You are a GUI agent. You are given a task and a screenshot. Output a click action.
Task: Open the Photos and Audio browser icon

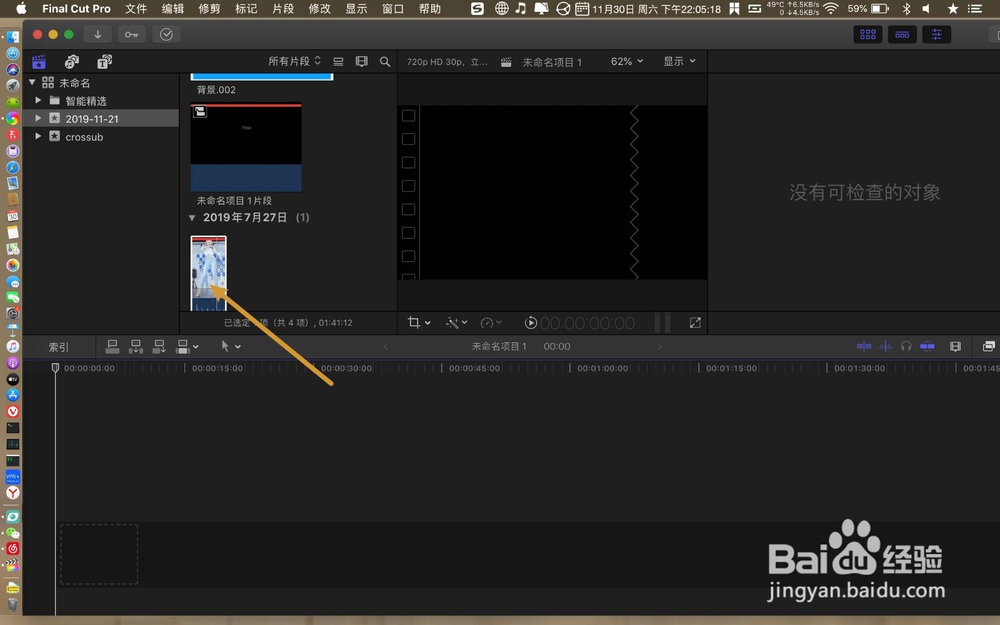point(70,61)
